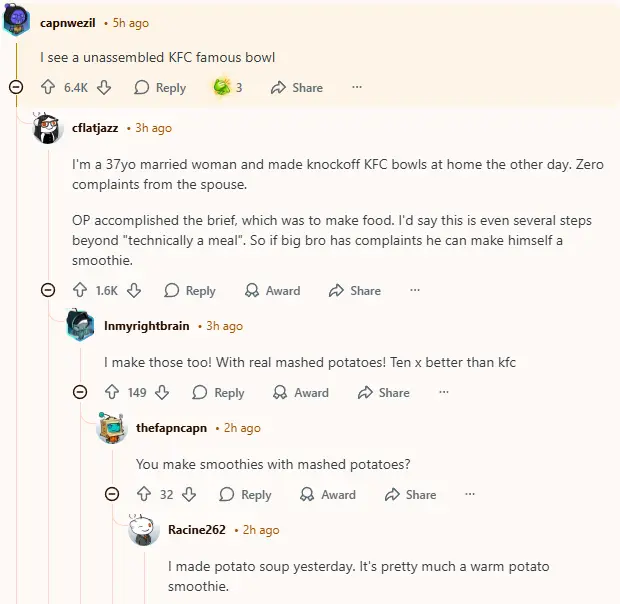Upvote cflatjazz's comment with 1.6K votes

pyautogui.click(x=80, y=291)
